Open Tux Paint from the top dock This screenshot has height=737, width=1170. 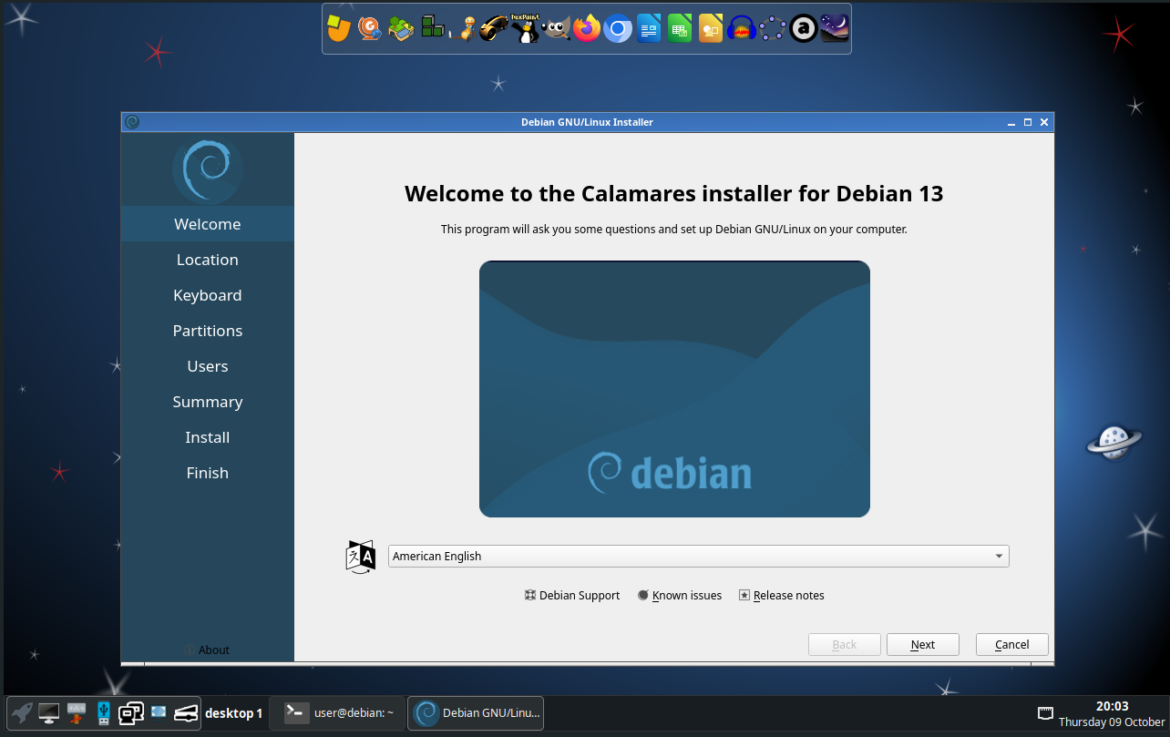[525, 28]
